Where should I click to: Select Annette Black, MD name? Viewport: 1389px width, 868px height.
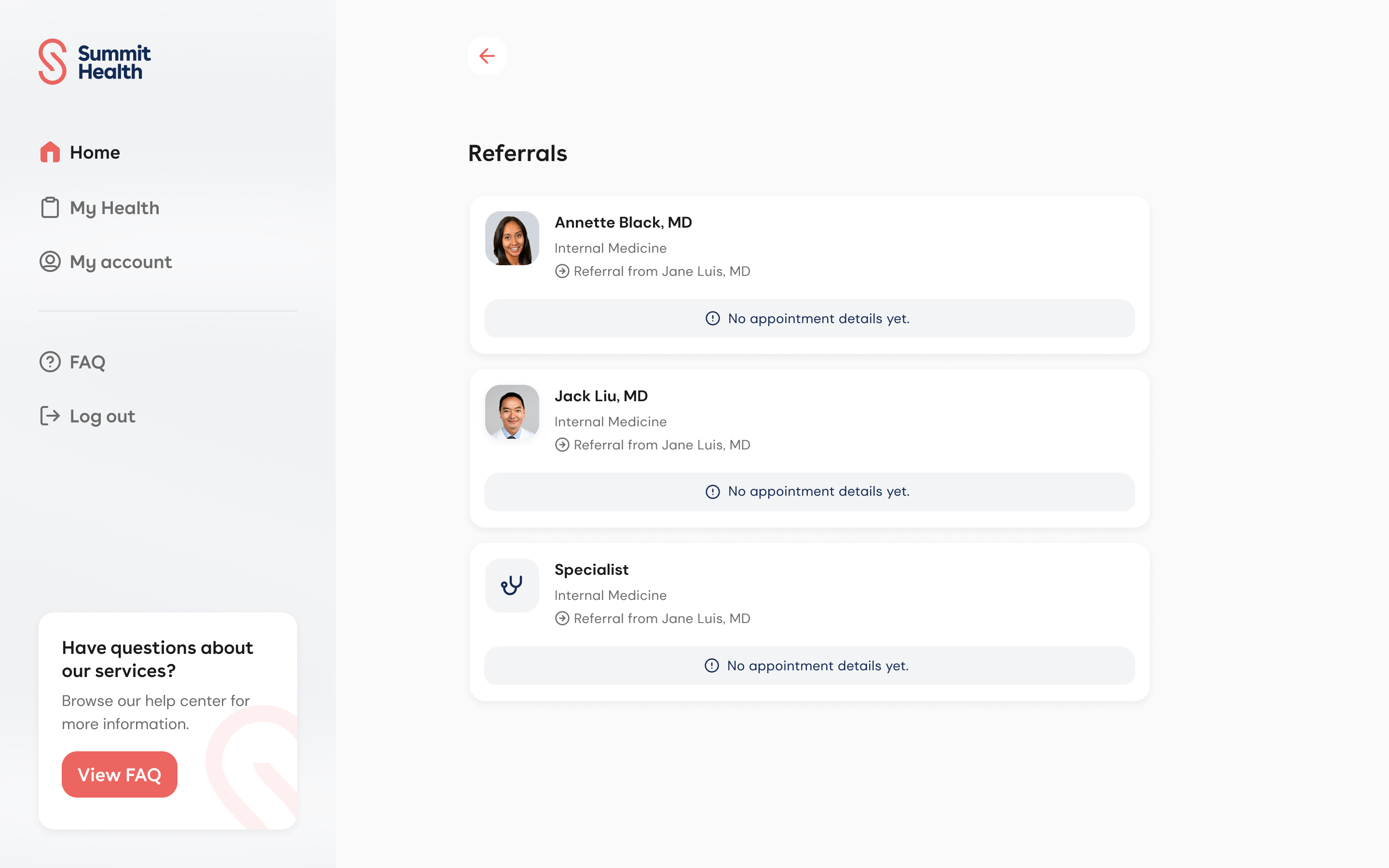(x=623, y=223)
